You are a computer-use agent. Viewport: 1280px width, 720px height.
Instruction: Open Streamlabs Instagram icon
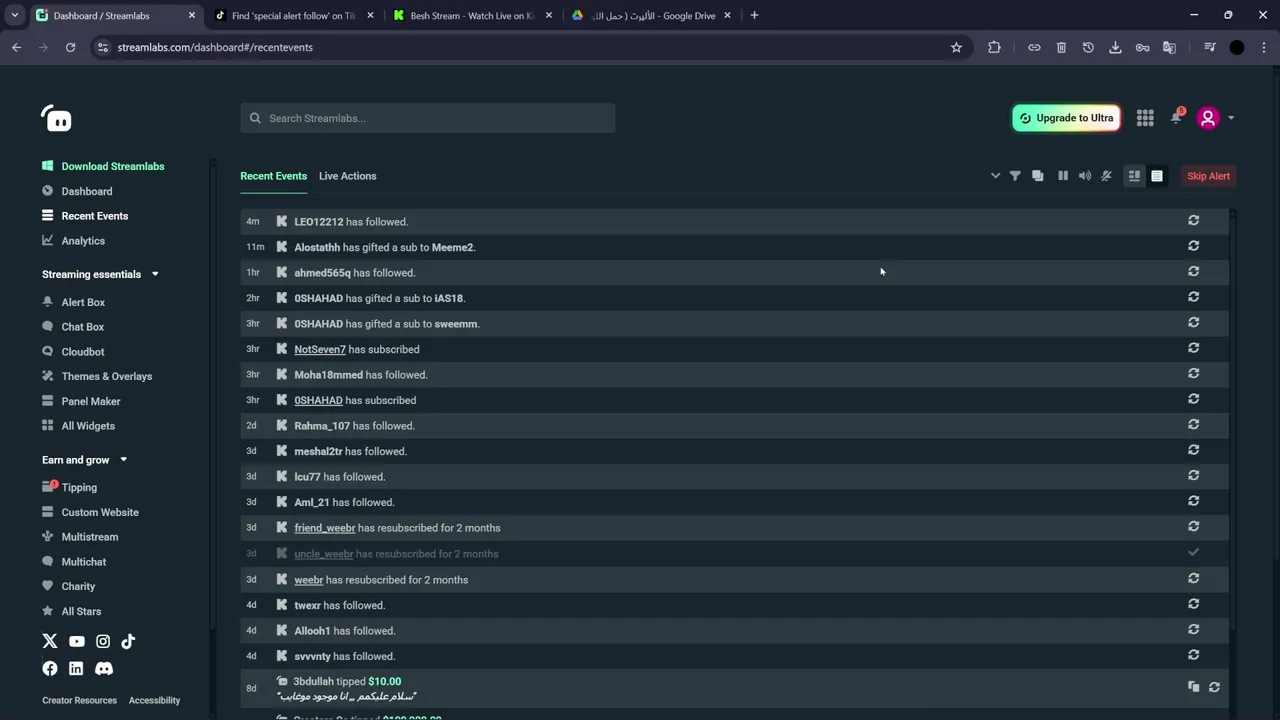(103, 641)
